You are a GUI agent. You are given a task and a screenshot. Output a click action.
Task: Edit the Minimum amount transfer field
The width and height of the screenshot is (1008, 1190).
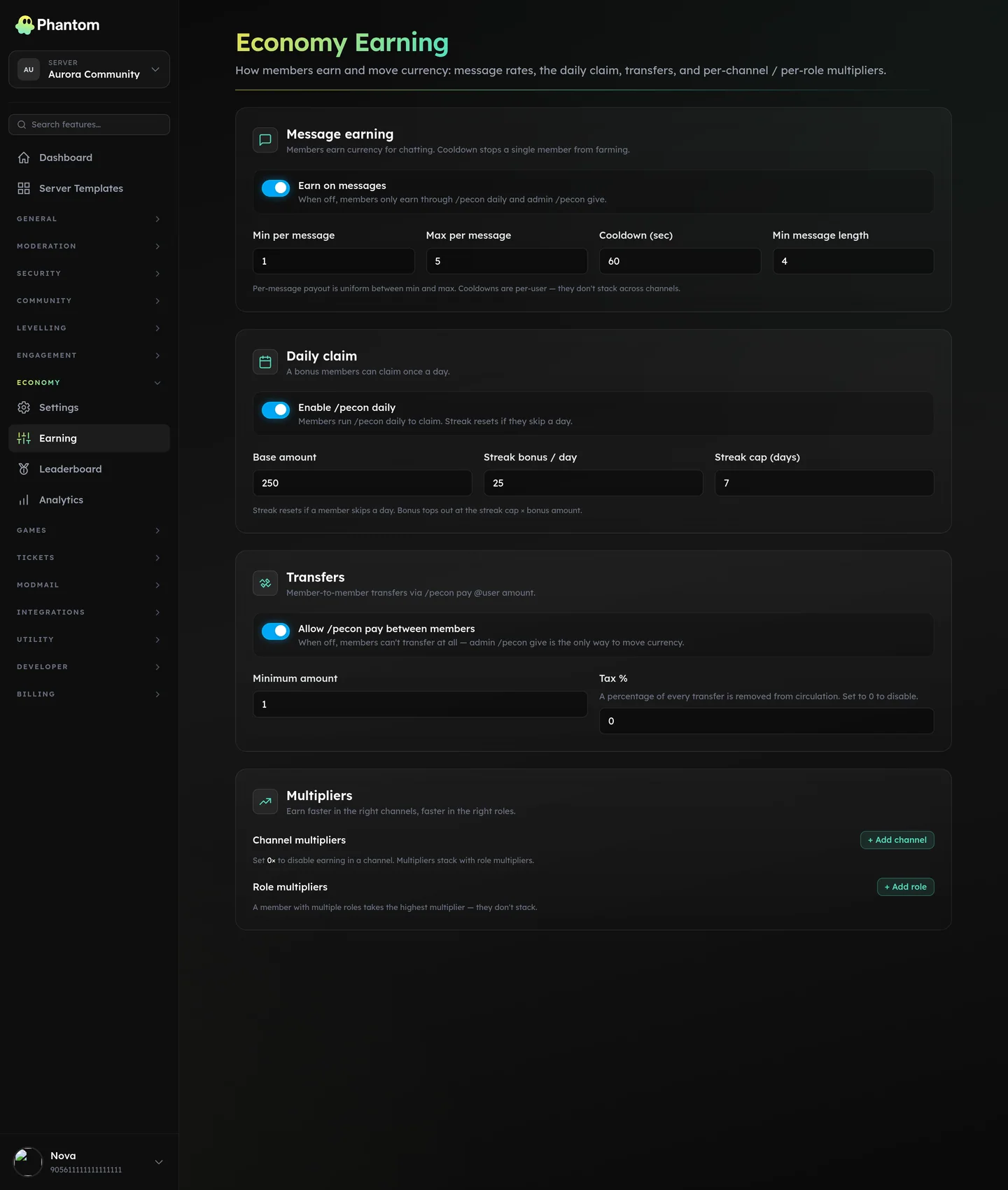pos(420,704)
